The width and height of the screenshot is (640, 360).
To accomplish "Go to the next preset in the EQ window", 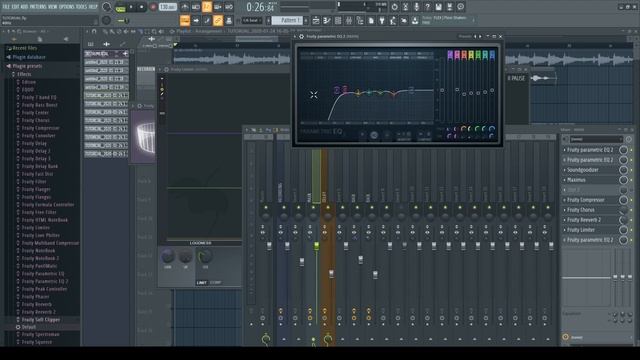I will (480, 36).
